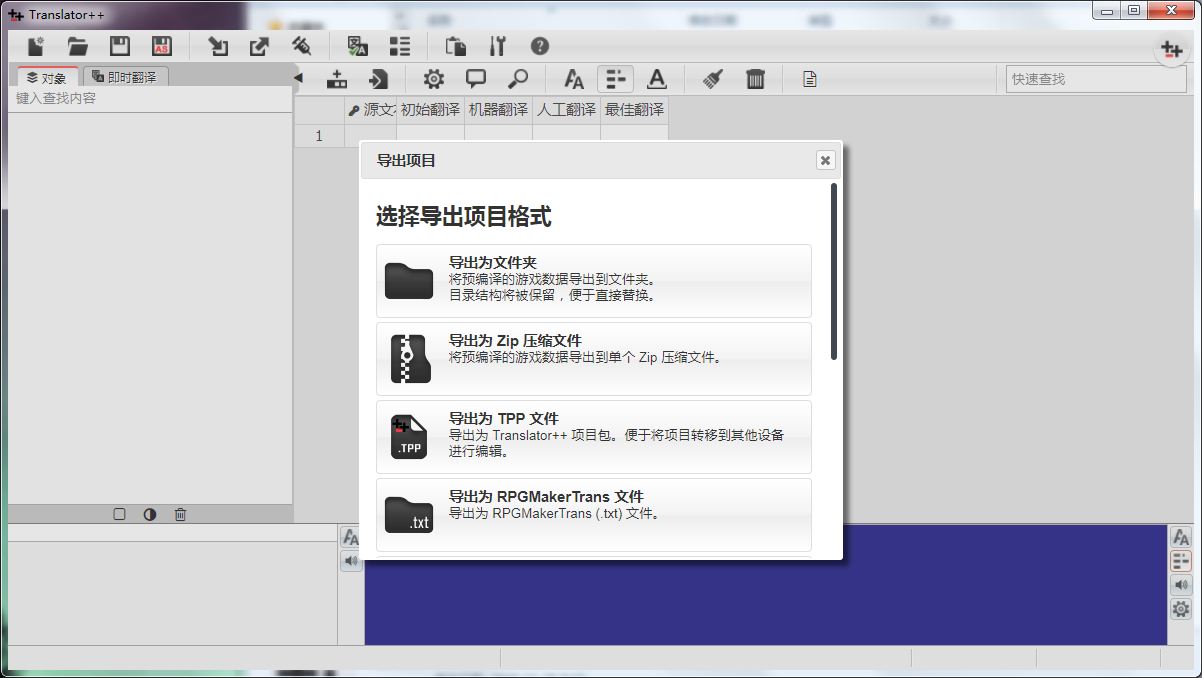The image size is (1202, 678).
Task: Choose 导出为 Zip 压缩文件 option
Action: pos(594,359)
